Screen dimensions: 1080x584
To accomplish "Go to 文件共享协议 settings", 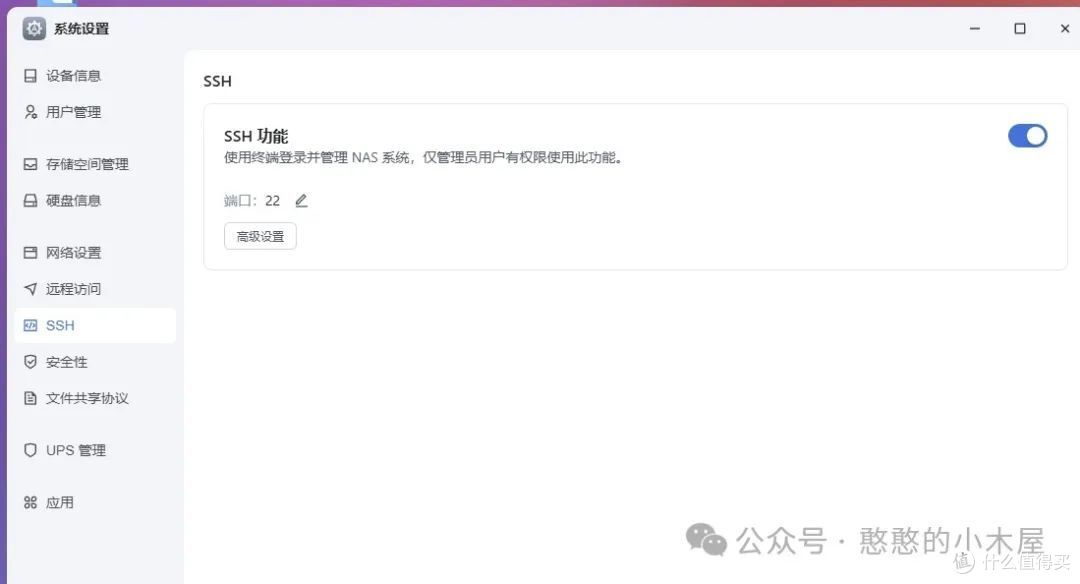I will 95,398.
